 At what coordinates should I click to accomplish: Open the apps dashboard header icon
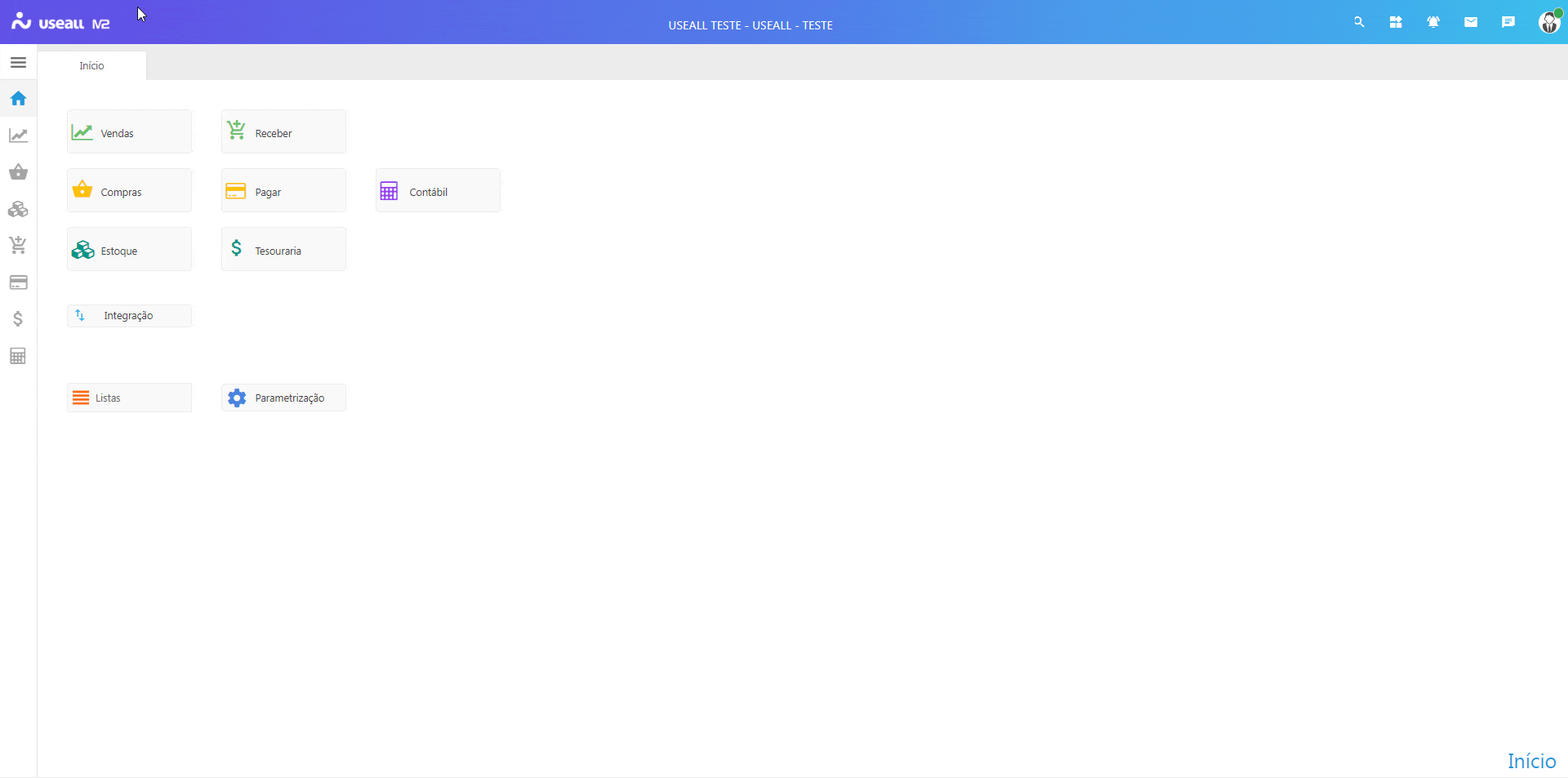[1396, 22]
